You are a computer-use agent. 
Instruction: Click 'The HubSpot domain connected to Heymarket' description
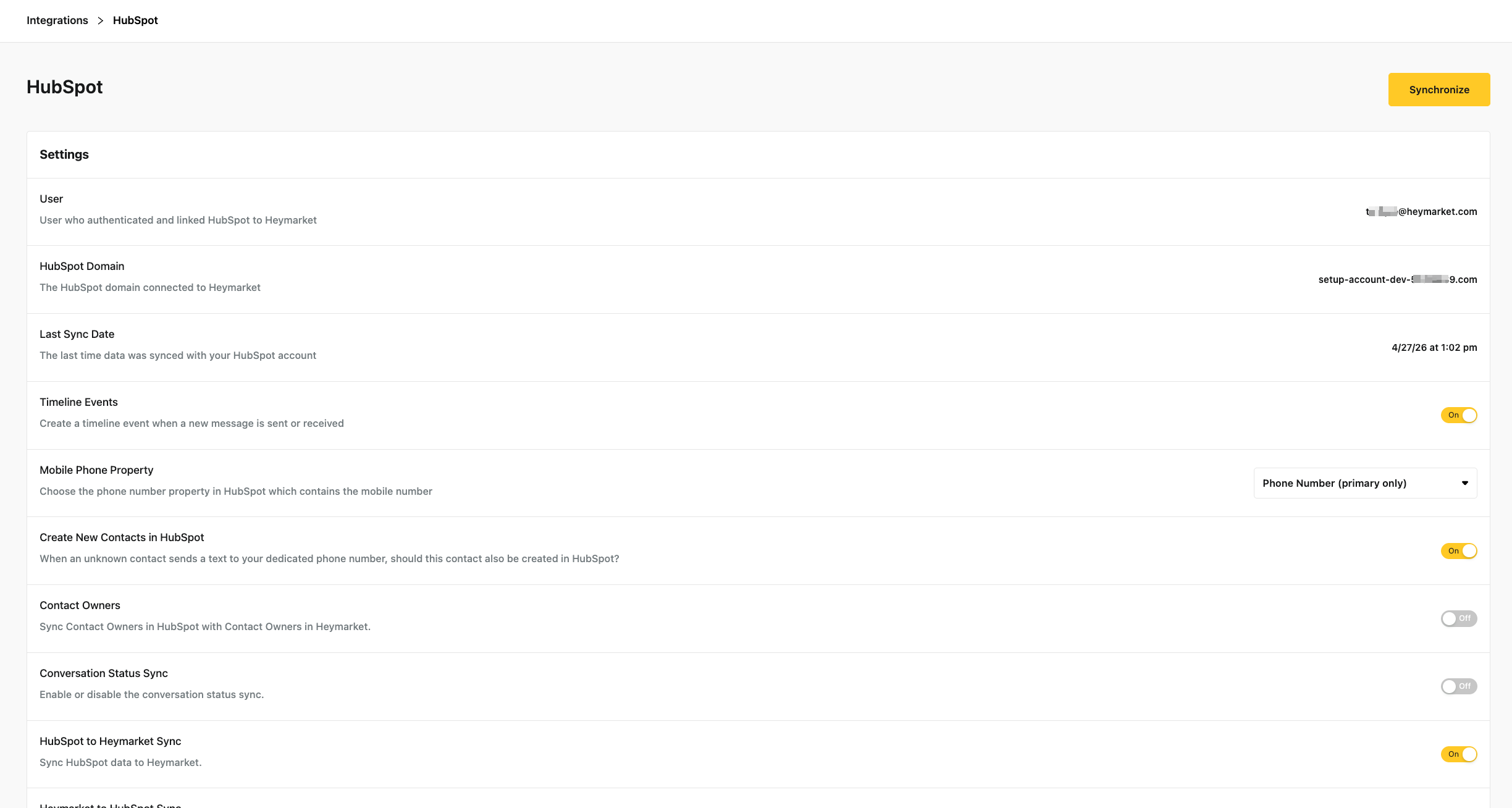tap(150, 287)
